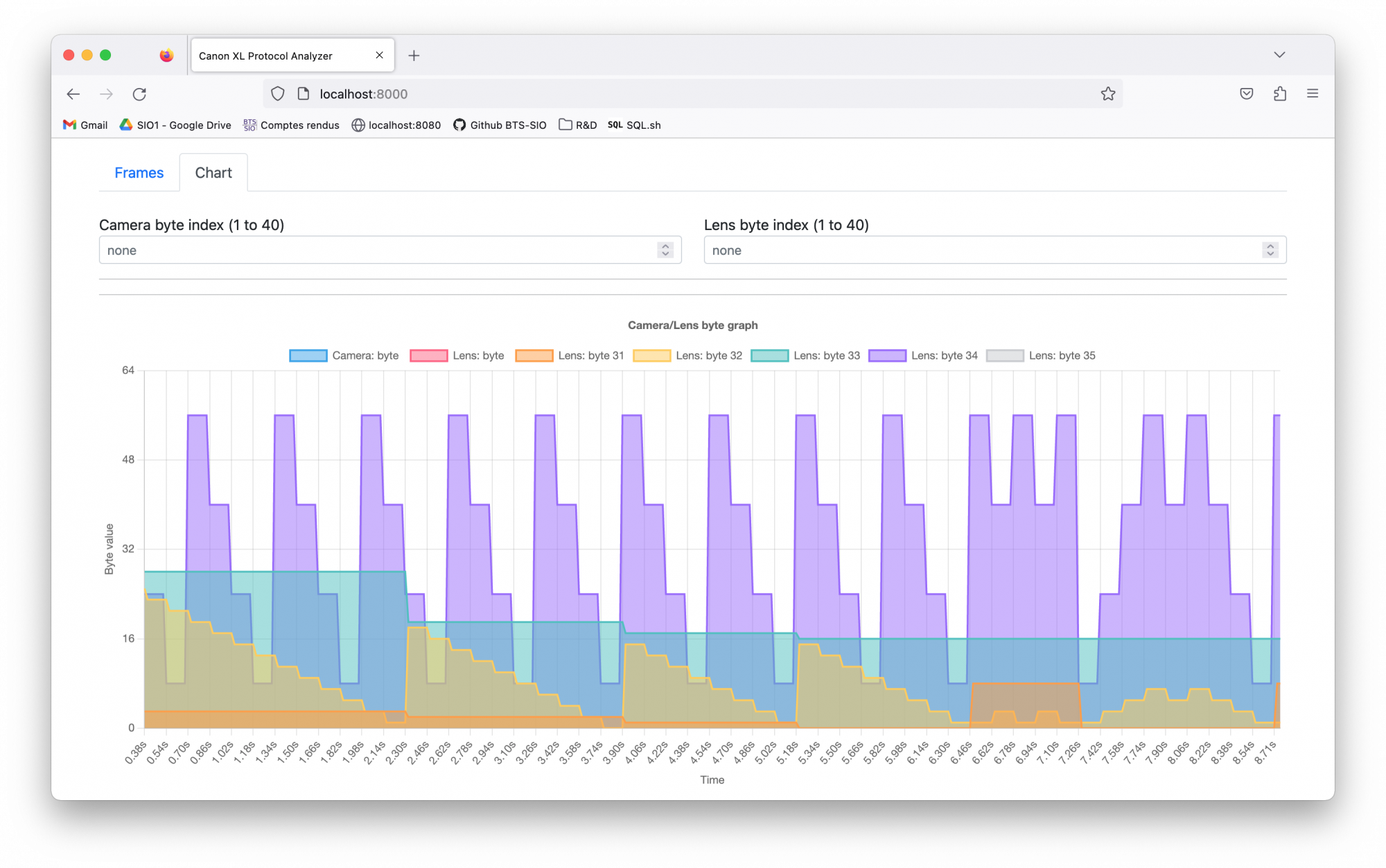Screen dimensions: 1386x868
Task: Select the Chart tab
Action: 213,173
